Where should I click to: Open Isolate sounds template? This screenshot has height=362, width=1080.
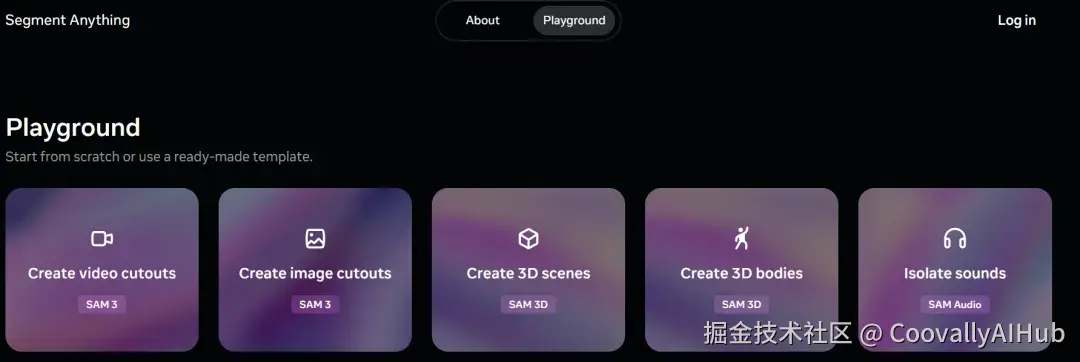click(955, 270)
